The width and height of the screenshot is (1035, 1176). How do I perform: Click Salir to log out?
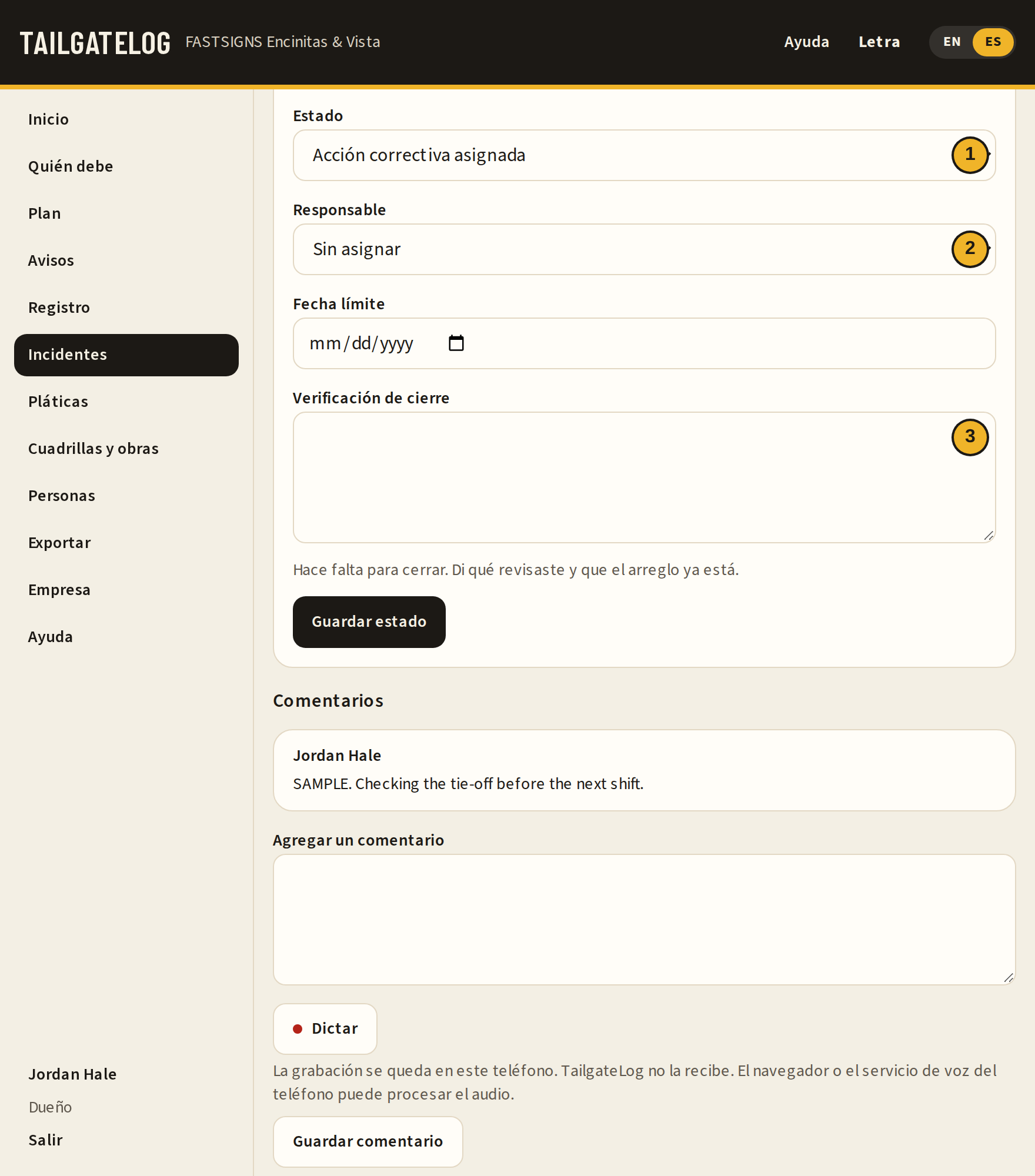(45, 1140)
